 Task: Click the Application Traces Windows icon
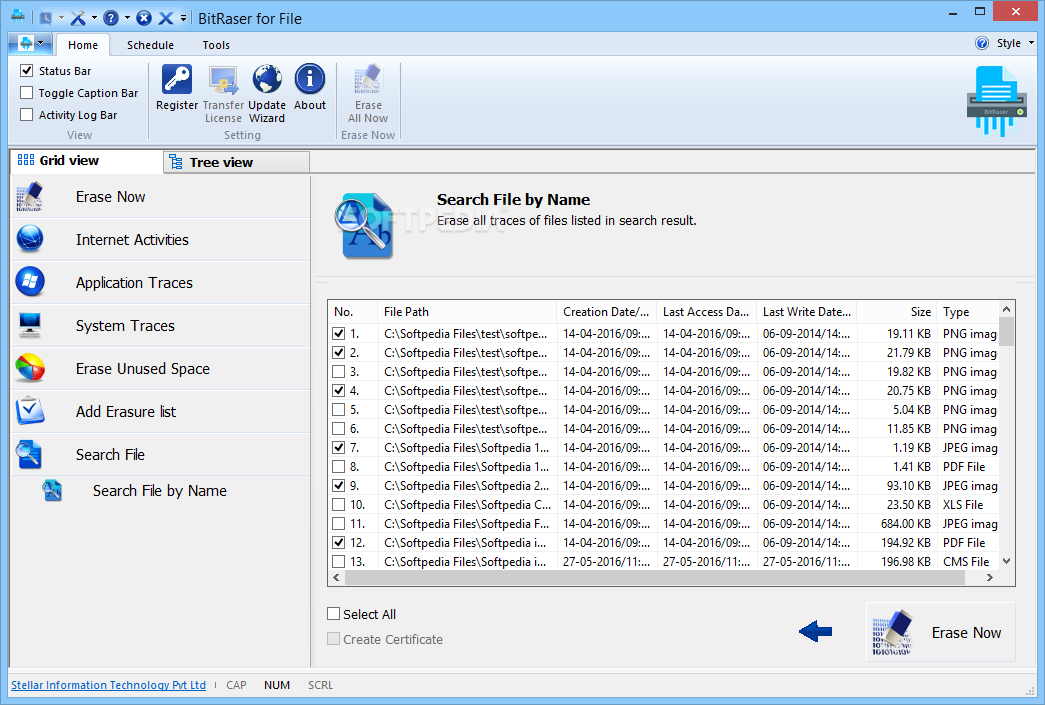(30, 282)
